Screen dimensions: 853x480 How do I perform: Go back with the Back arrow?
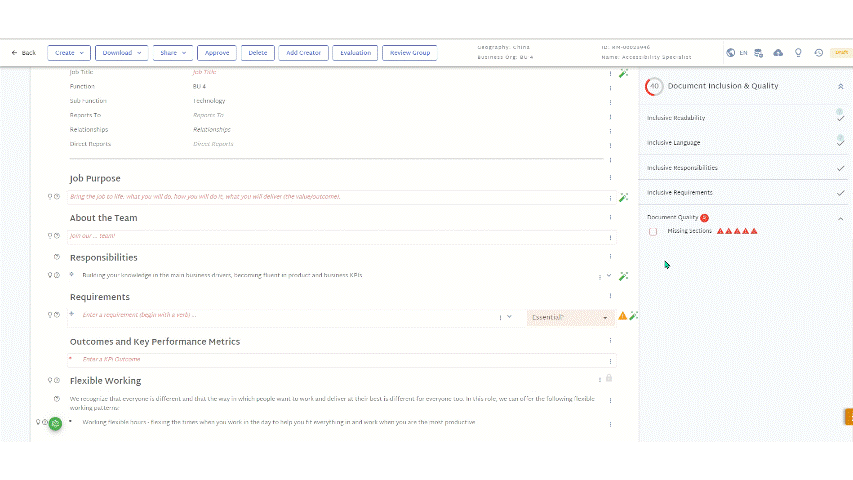(23, 53)
